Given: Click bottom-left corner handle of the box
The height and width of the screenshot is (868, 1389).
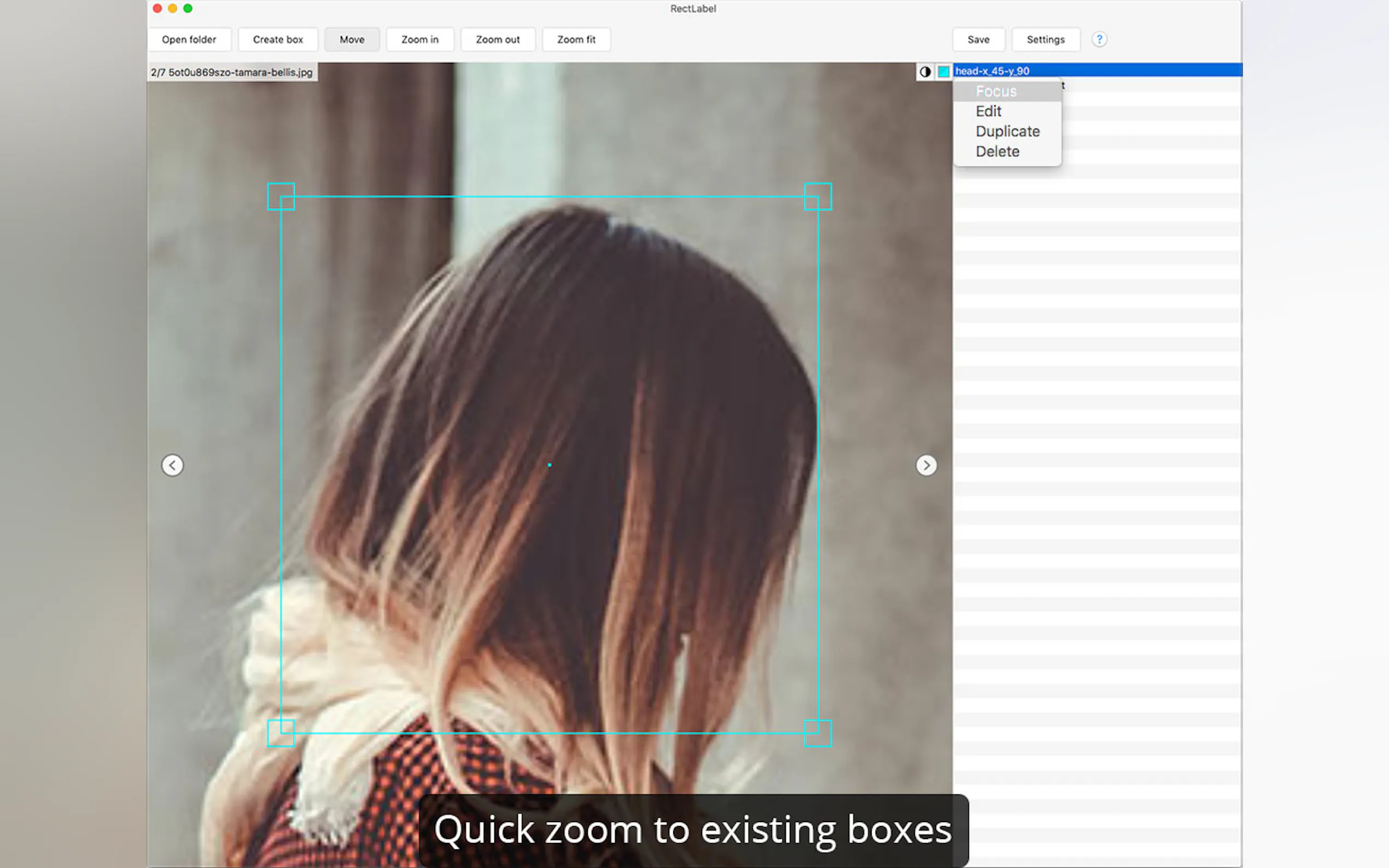Looking at the screenshot, I should click(281, 733).
